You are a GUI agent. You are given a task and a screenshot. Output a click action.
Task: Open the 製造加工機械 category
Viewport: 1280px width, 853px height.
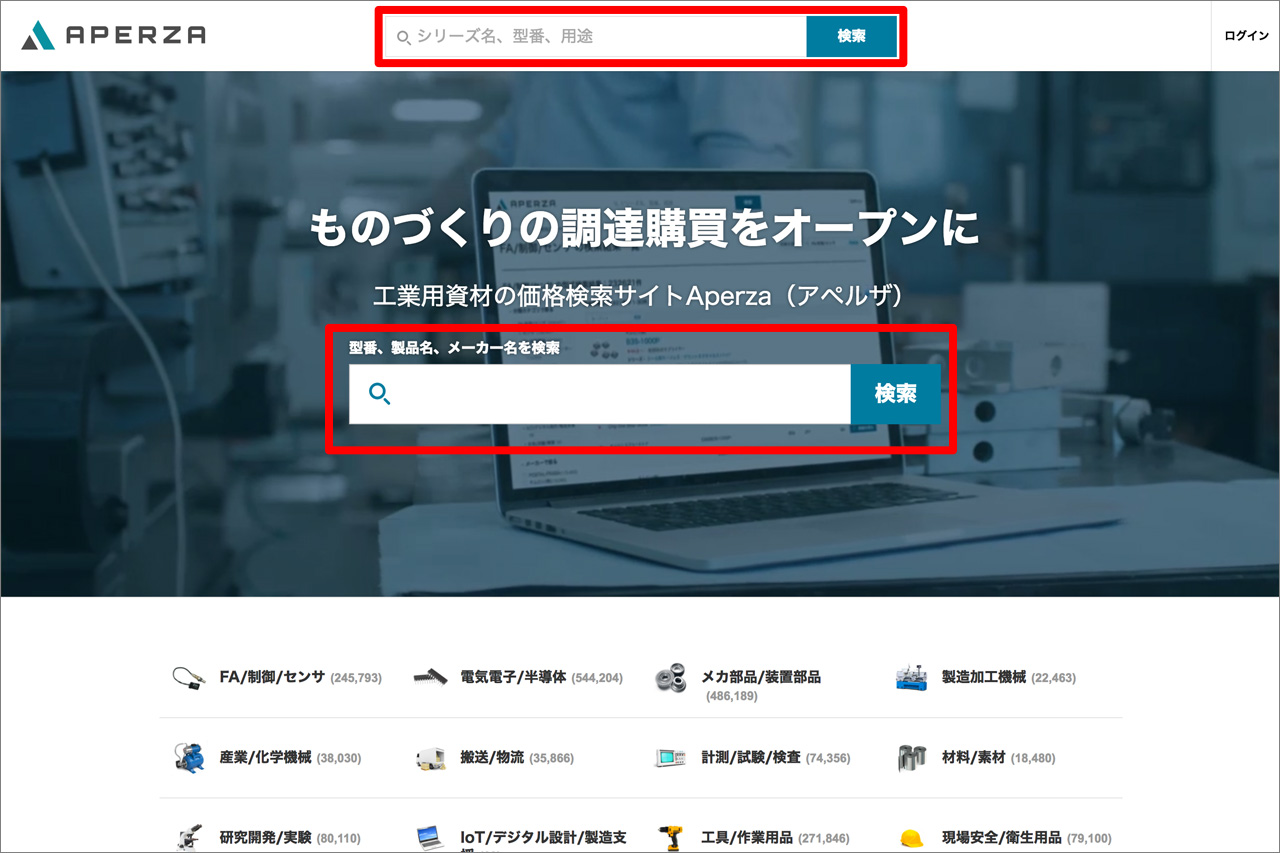(x=984, y=677)
